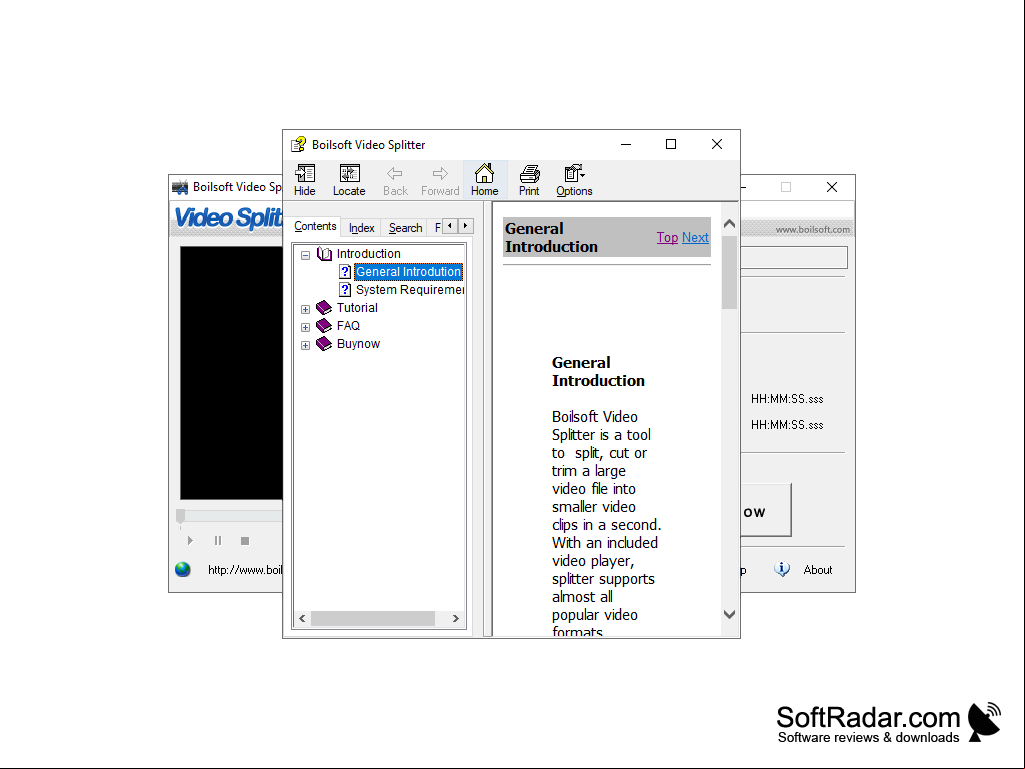Close the Boilsoft help window

[716, 145]
